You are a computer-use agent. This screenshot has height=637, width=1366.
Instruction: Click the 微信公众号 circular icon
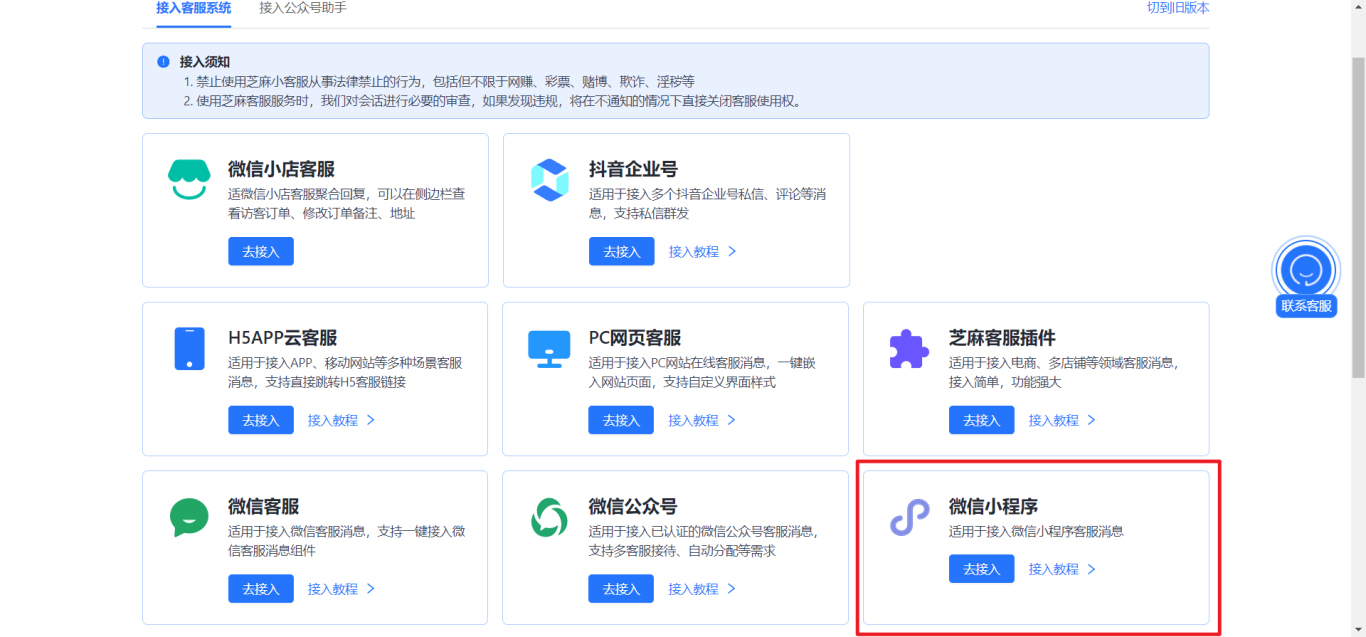pos(549,516)
